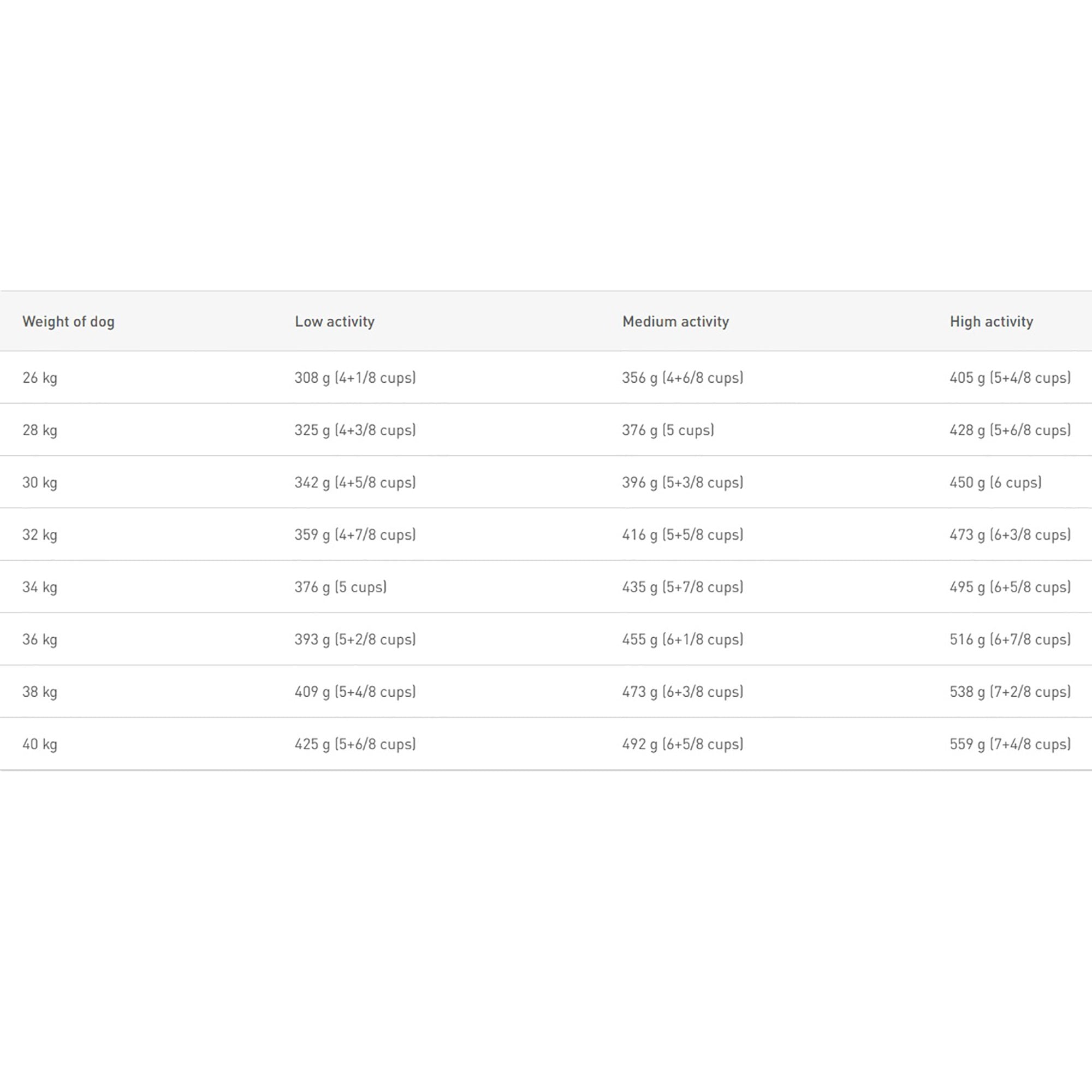Click the 455 g (6+1/8 cups) cell
The height and width of the screenshot is (1092, 1092).
pyautogui.click(x=682, y=639)
